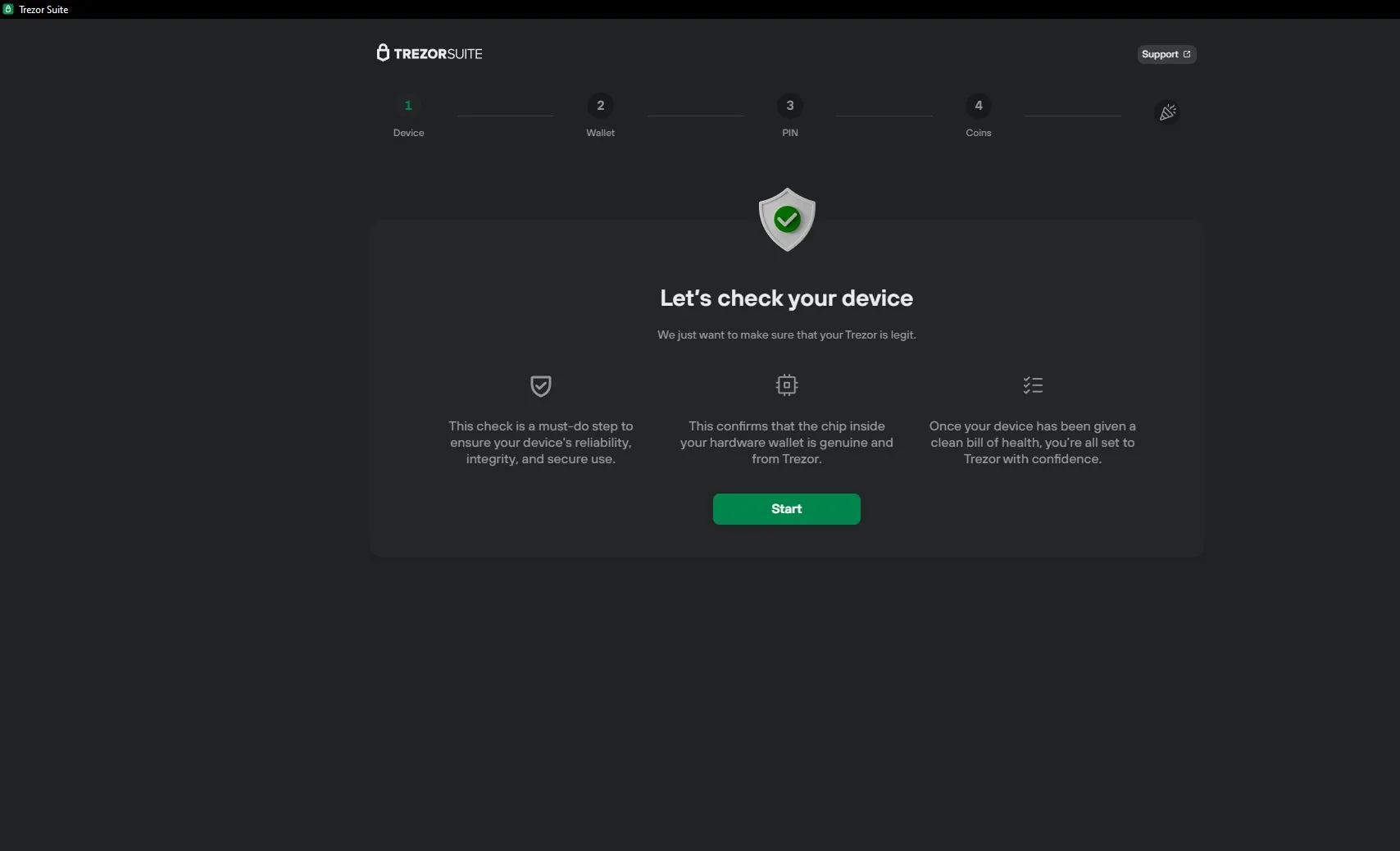Click the external-link icon beside Support
The width and height of the screenshot is (1400, 851).
[1186, 53]
